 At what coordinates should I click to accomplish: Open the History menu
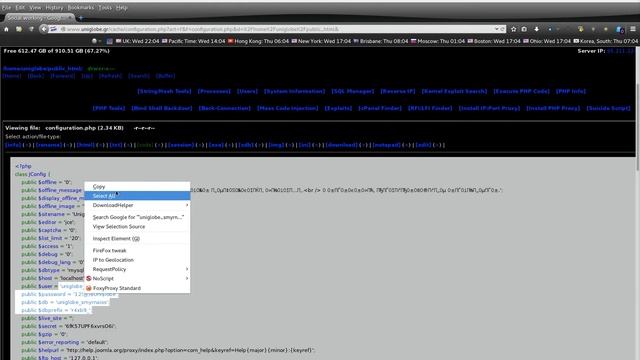click(x=54, y=7)
